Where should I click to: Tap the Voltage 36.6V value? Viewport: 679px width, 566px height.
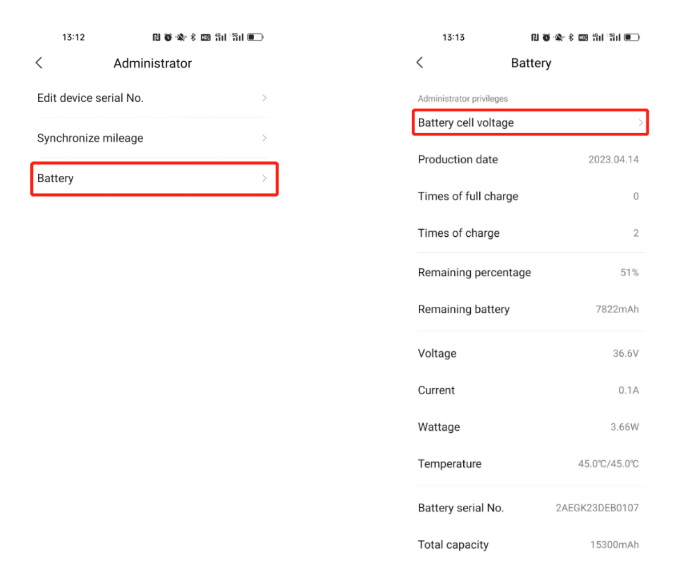(626, 354)
